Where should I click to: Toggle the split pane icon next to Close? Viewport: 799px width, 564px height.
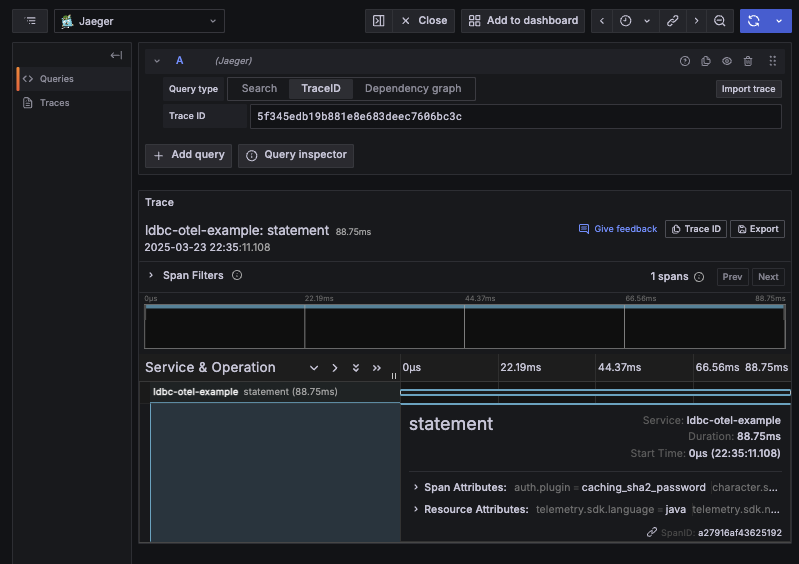(x=377, y=21)
